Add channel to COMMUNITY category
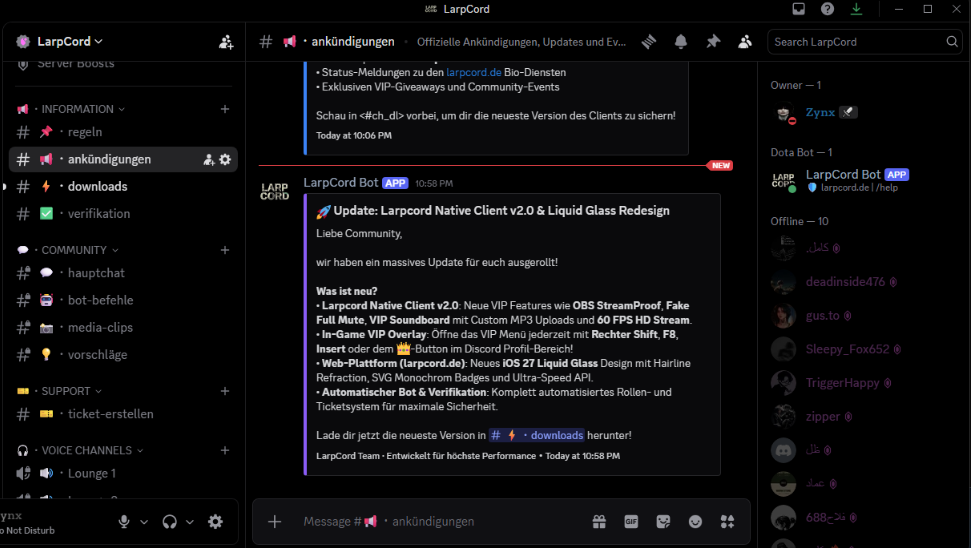The image size is (971, 548). (x=225, y=250)
